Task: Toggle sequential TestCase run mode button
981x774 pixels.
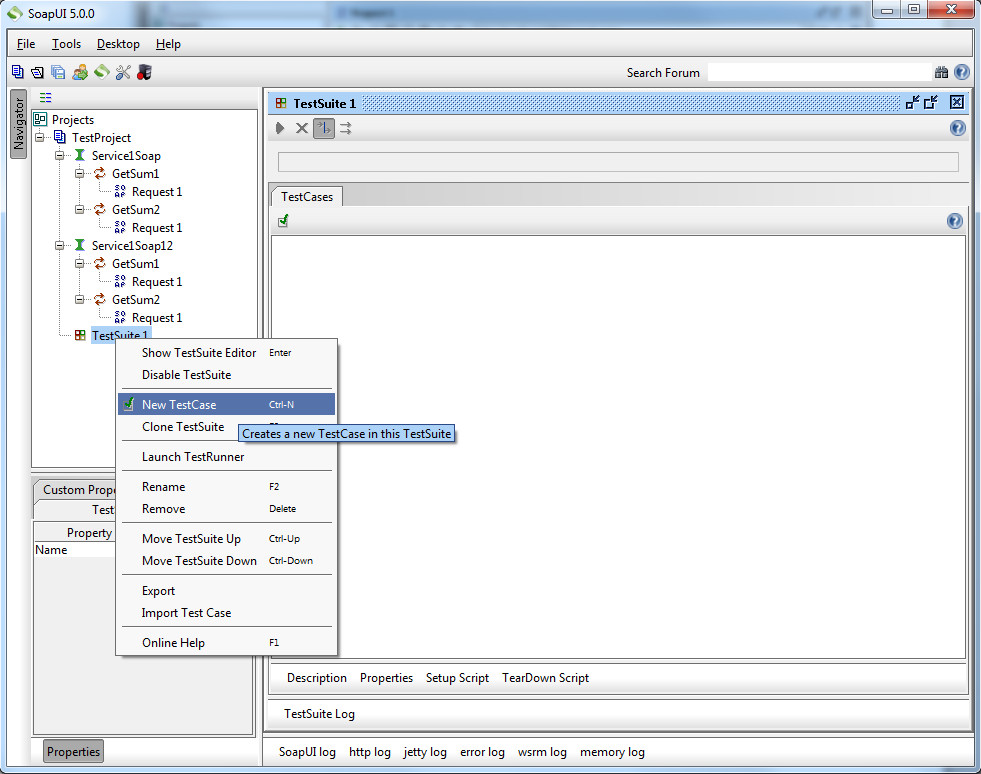Action: (x=323, y=128)
